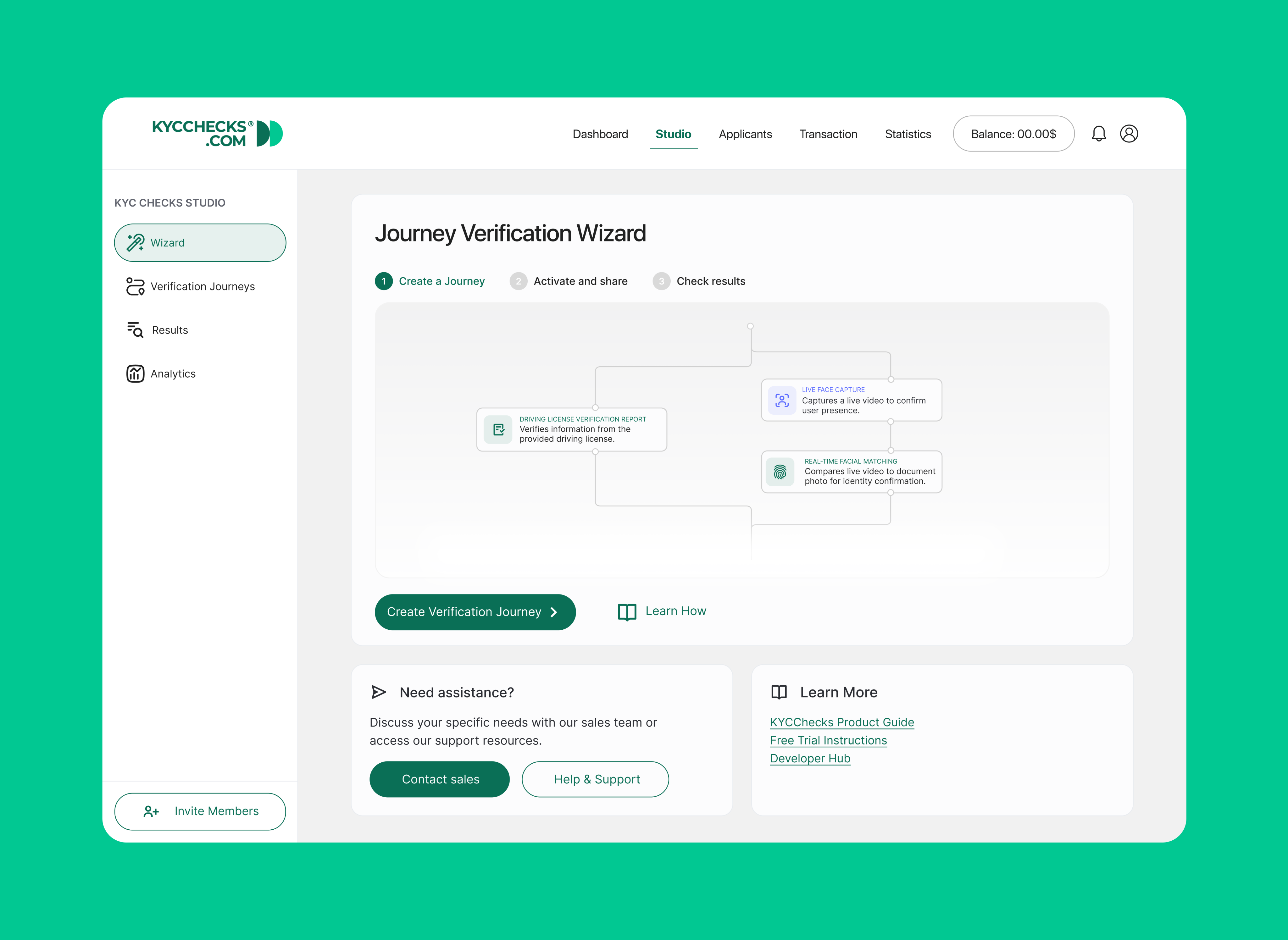Click the Learn How link
The image size is (1288, 940).
[x=662, y=612]
